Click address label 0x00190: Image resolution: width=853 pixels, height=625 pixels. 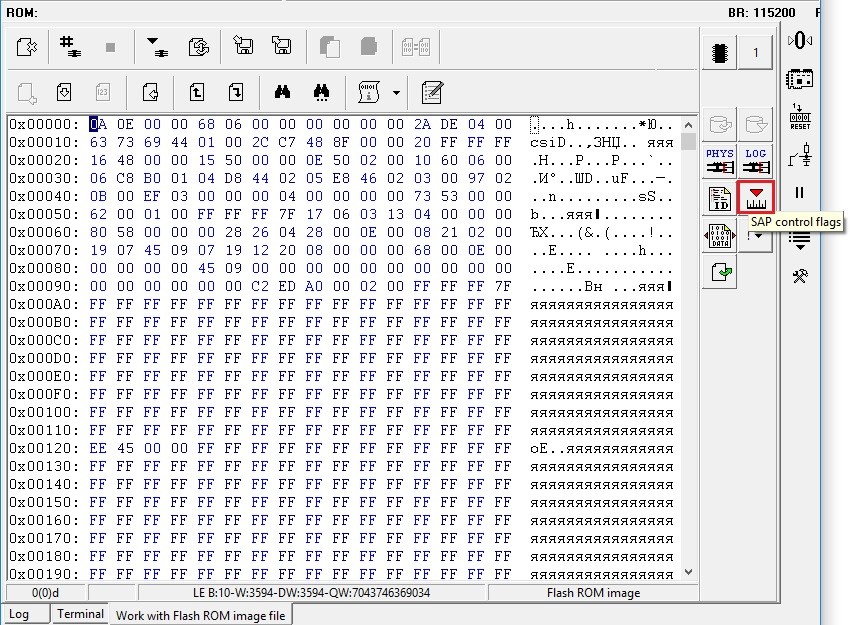(44, 574)
